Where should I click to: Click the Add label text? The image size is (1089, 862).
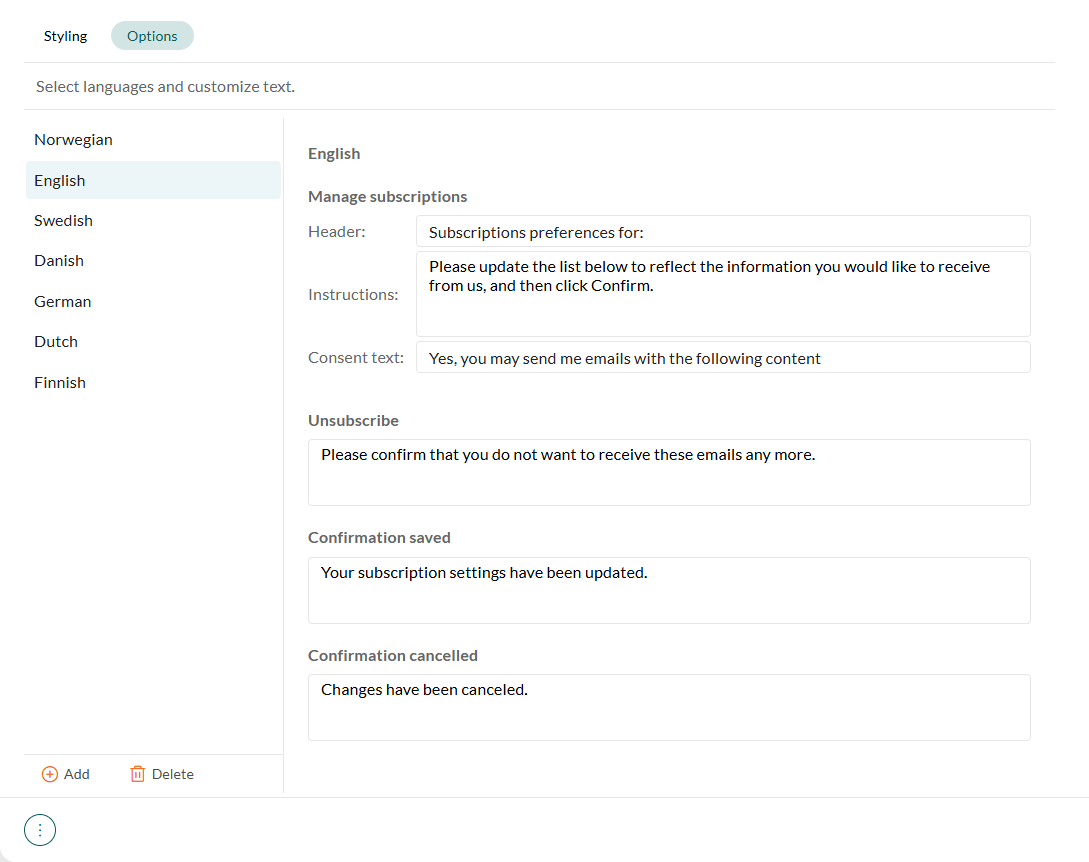[76, 774]
